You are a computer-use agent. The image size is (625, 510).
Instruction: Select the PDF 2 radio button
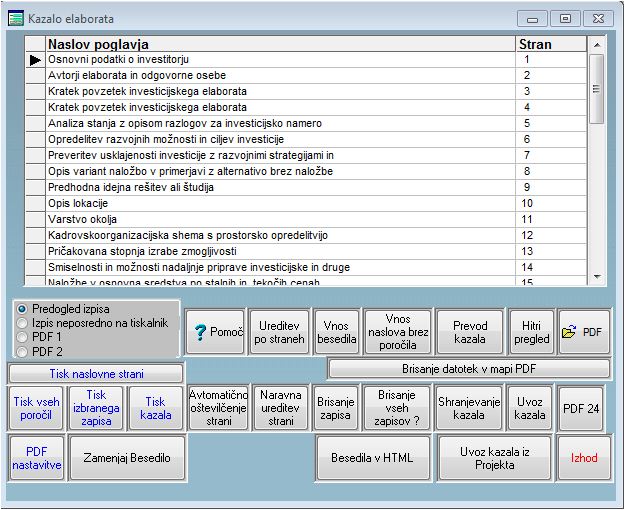click(23, 352)
